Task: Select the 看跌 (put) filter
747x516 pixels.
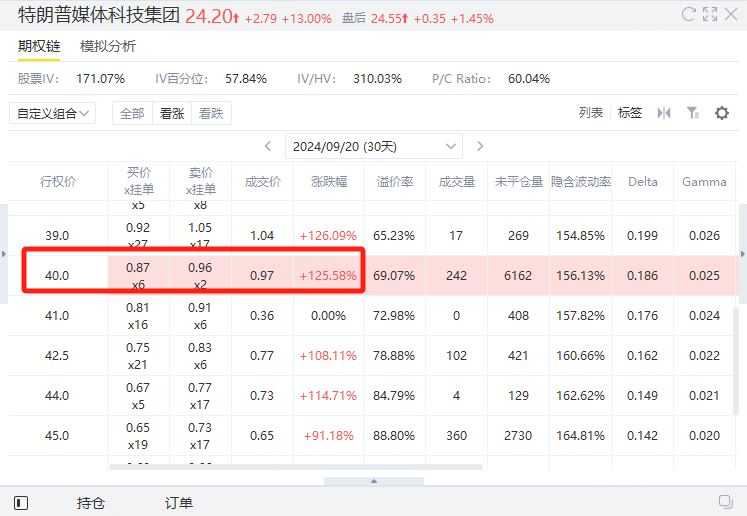Action: tap(211, 113)
